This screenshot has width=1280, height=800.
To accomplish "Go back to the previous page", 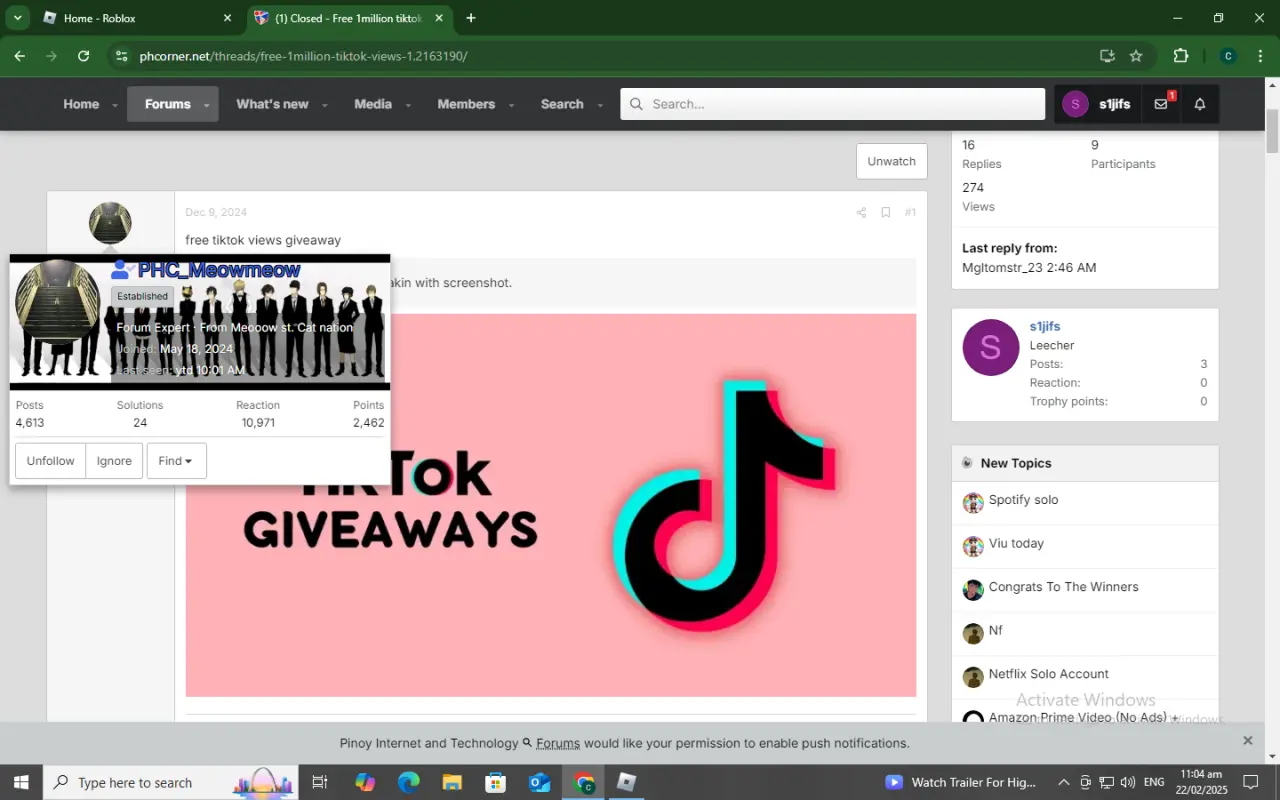I will click(19, 56).
